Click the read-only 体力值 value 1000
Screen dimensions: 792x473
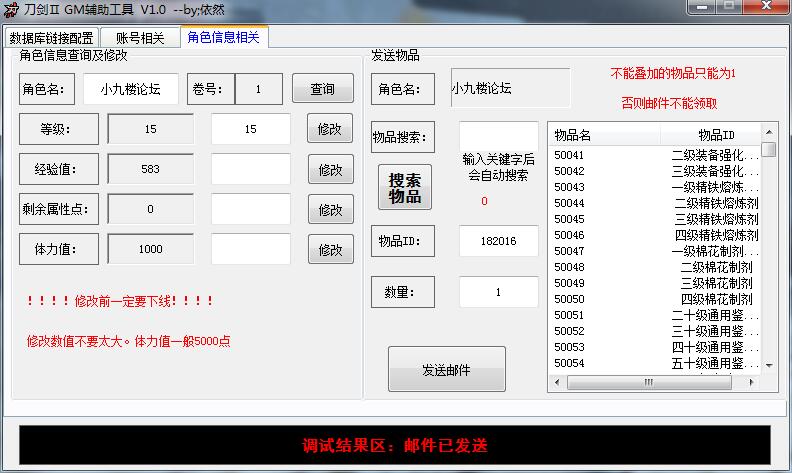tap(151, 249)
